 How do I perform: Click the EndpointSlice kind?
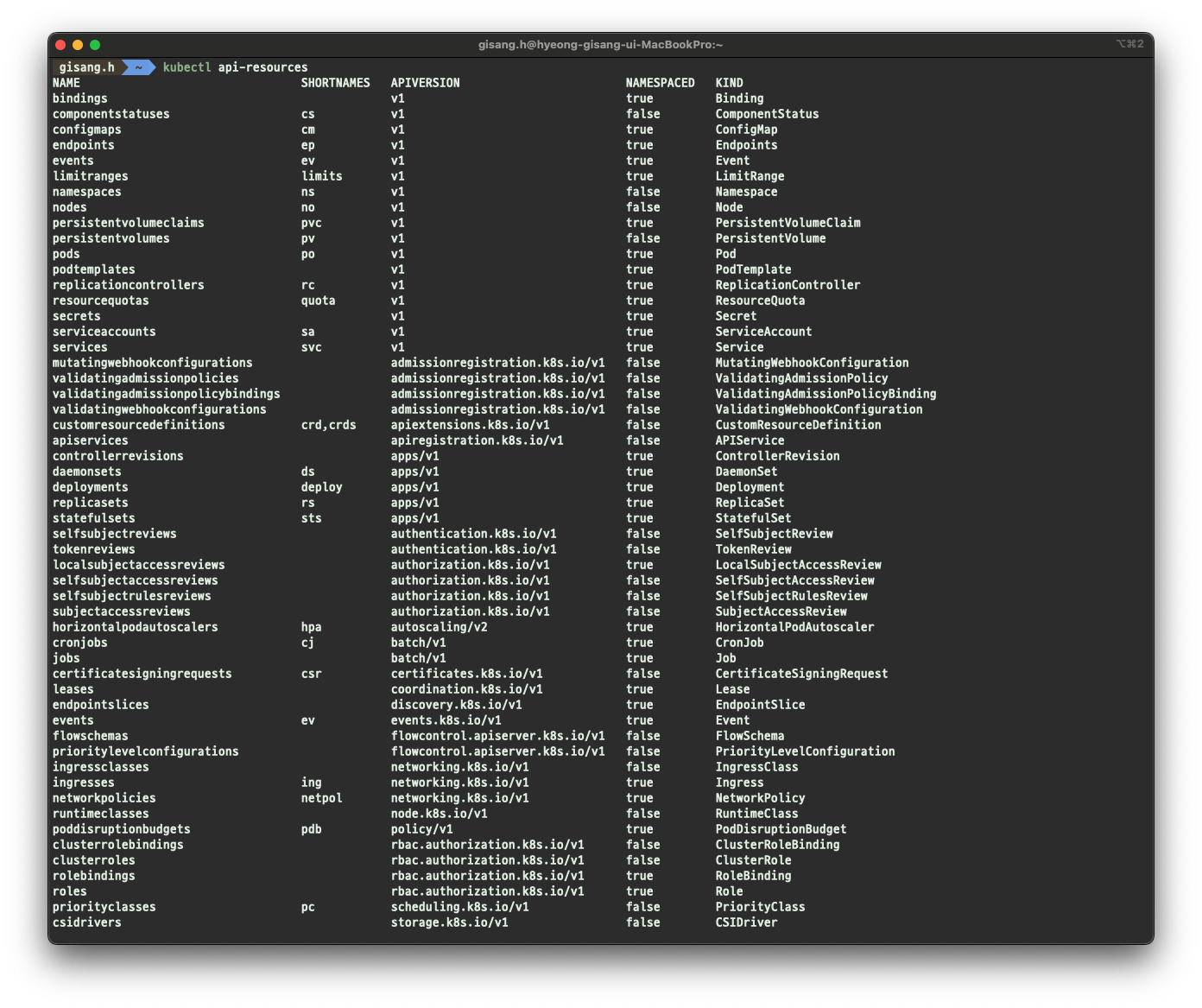[761, 705]
